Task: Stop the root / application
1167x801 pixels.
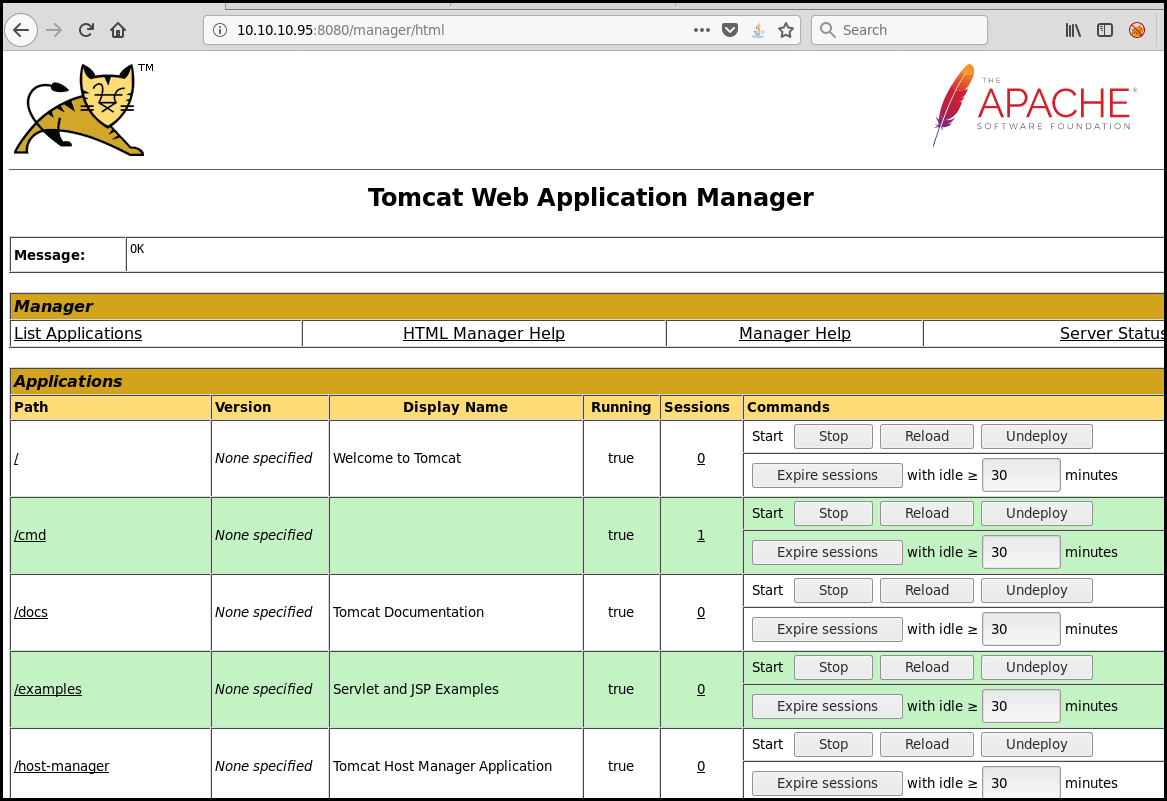Action: 834,436
